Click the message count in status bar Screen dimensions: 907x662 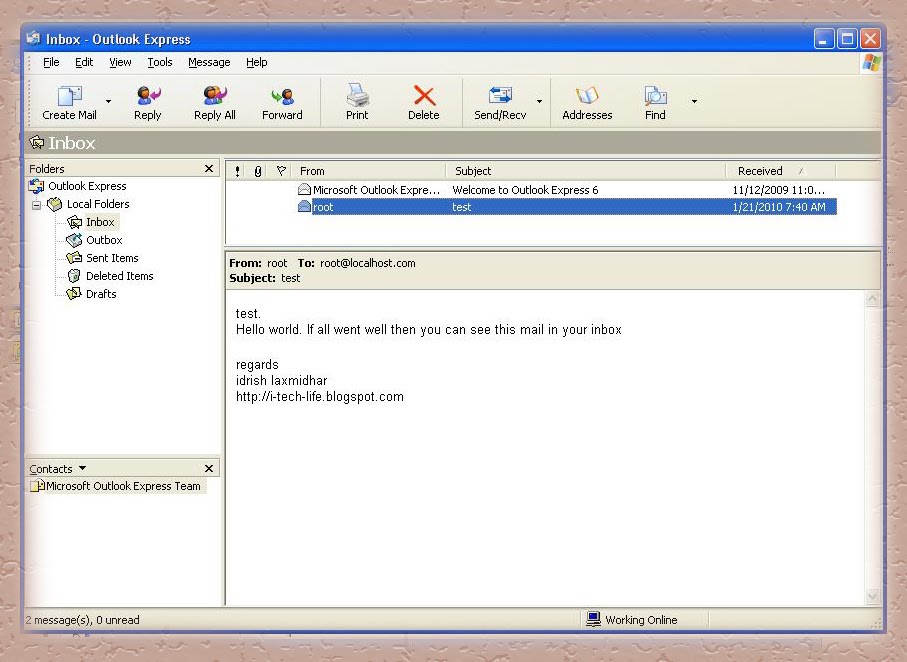click(82, 620)
